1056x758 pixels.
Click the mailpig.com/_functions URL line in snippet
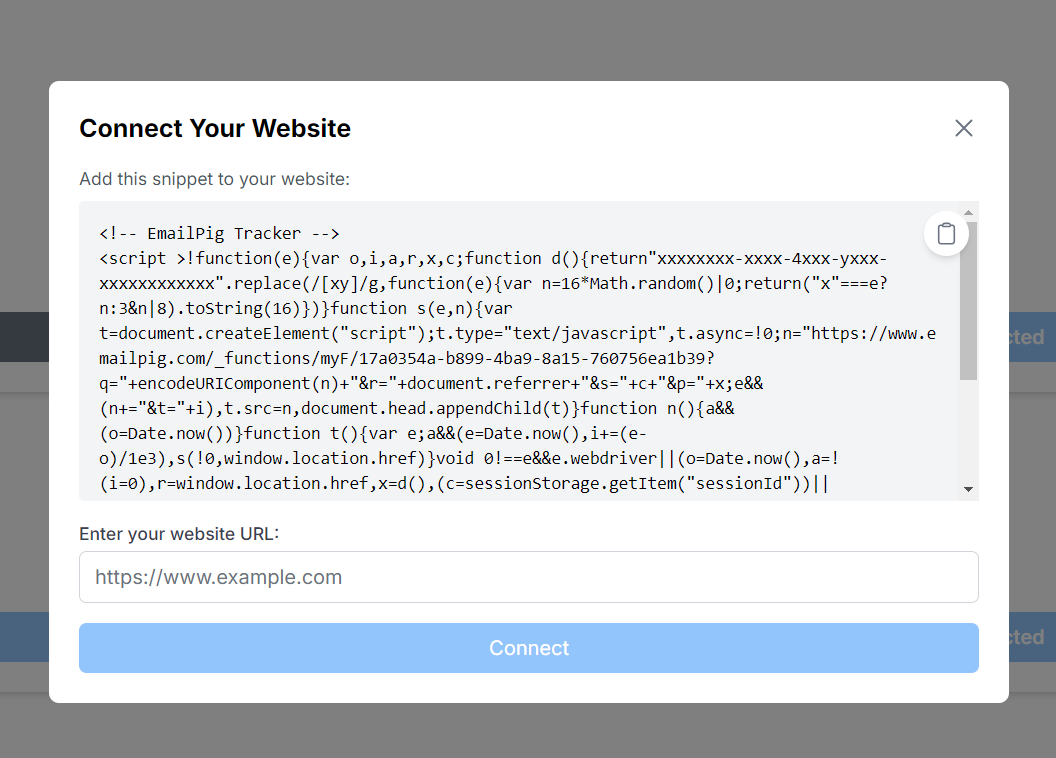407,358
